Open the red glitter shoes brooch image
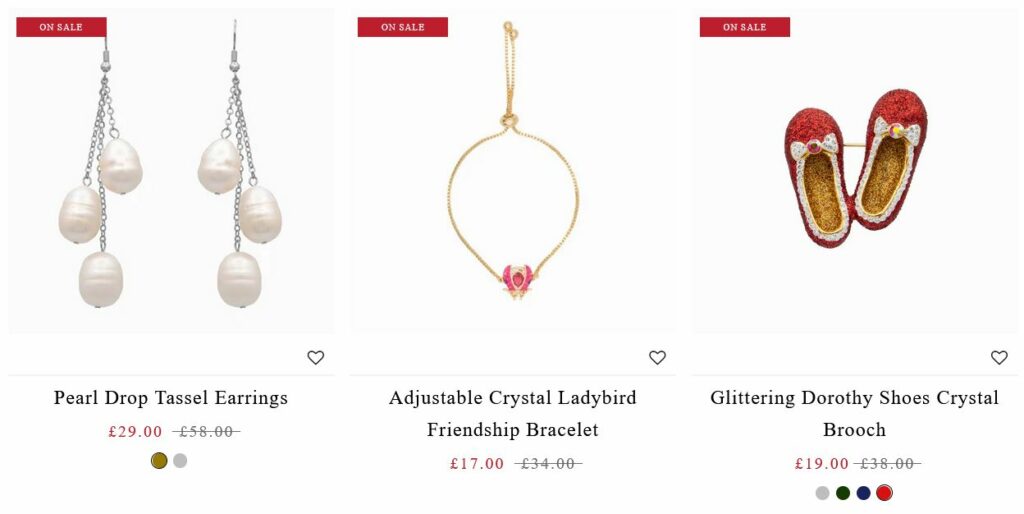This screenshot has height=514, width=1024. coord(855,171)
